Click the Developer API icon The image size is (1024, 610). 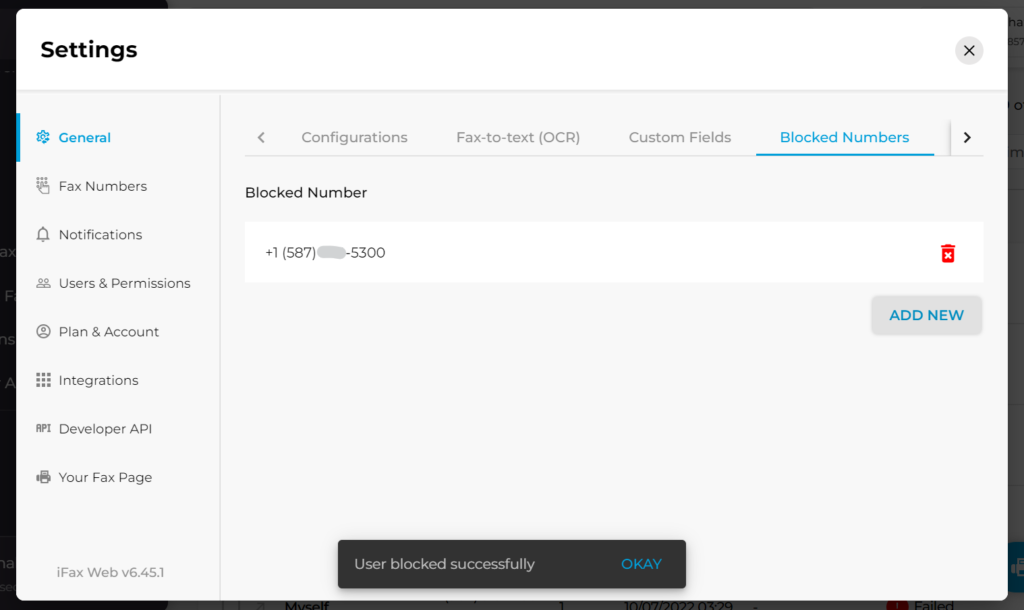[43, 428]
